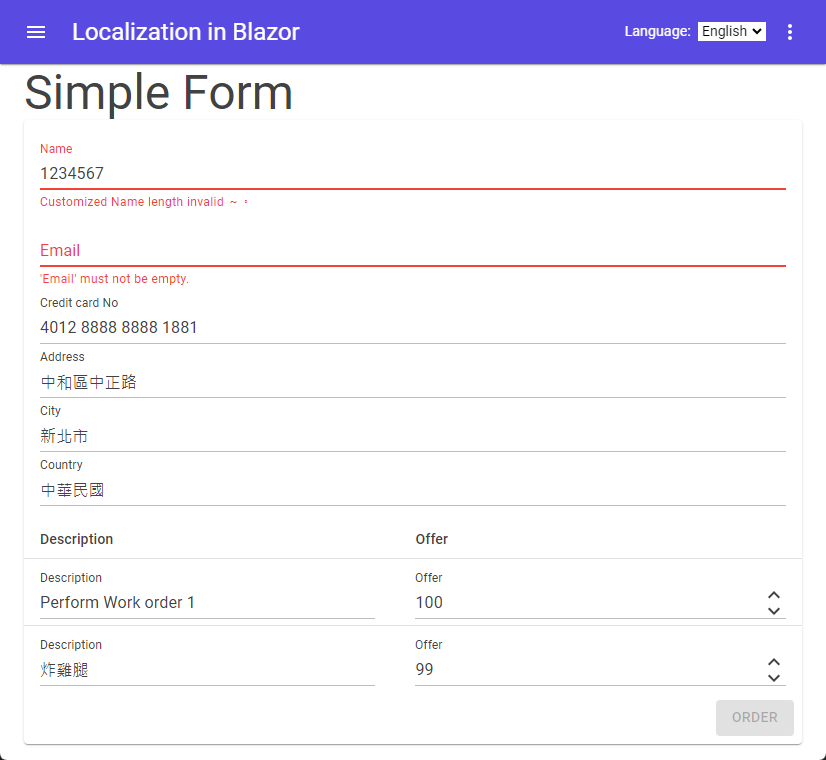The image size is (826, 760).
Task: Click the Localization in Blazor title
Action: point(186,32)
